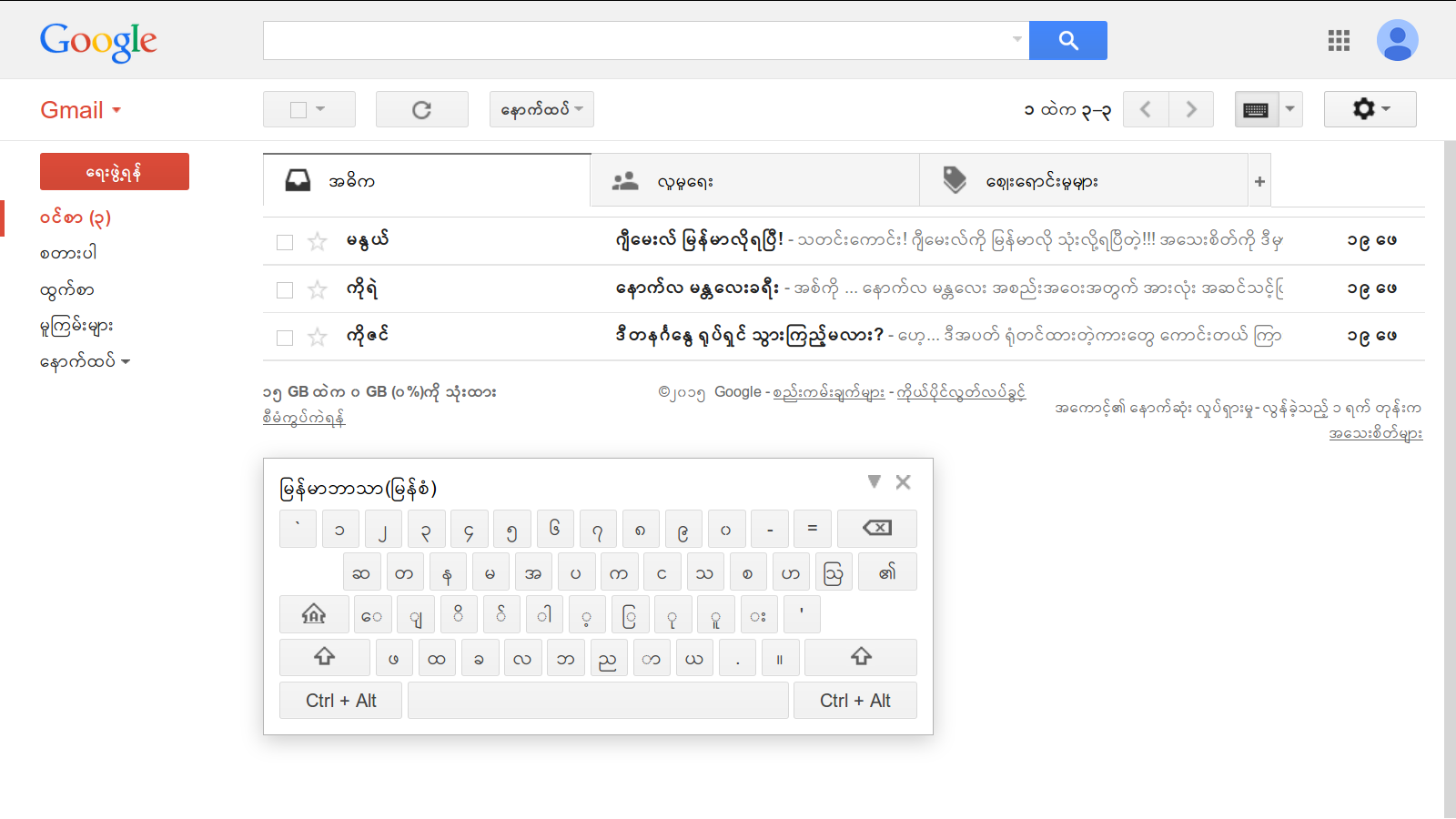Open the Google apps grid

click(1339, 40)
